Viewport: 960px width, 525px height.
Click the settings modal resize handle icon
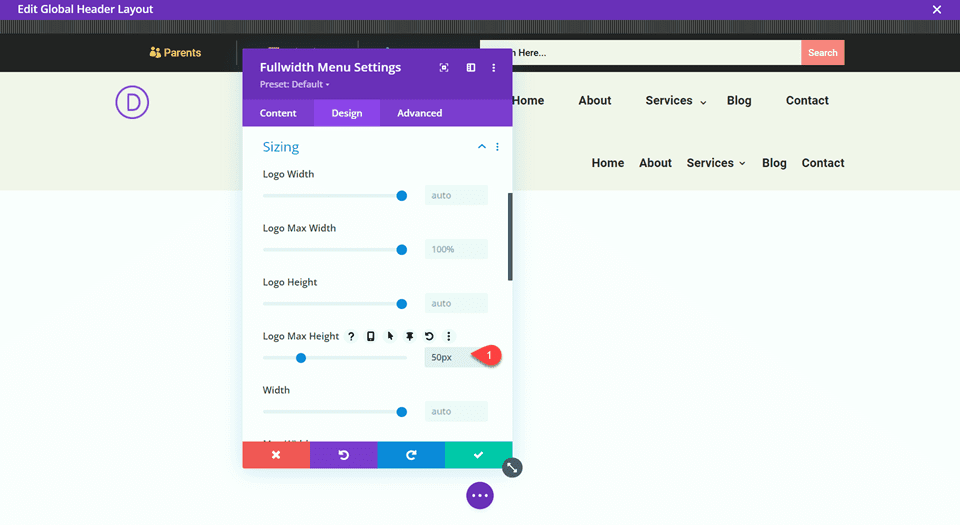click(x=512, y=468)
